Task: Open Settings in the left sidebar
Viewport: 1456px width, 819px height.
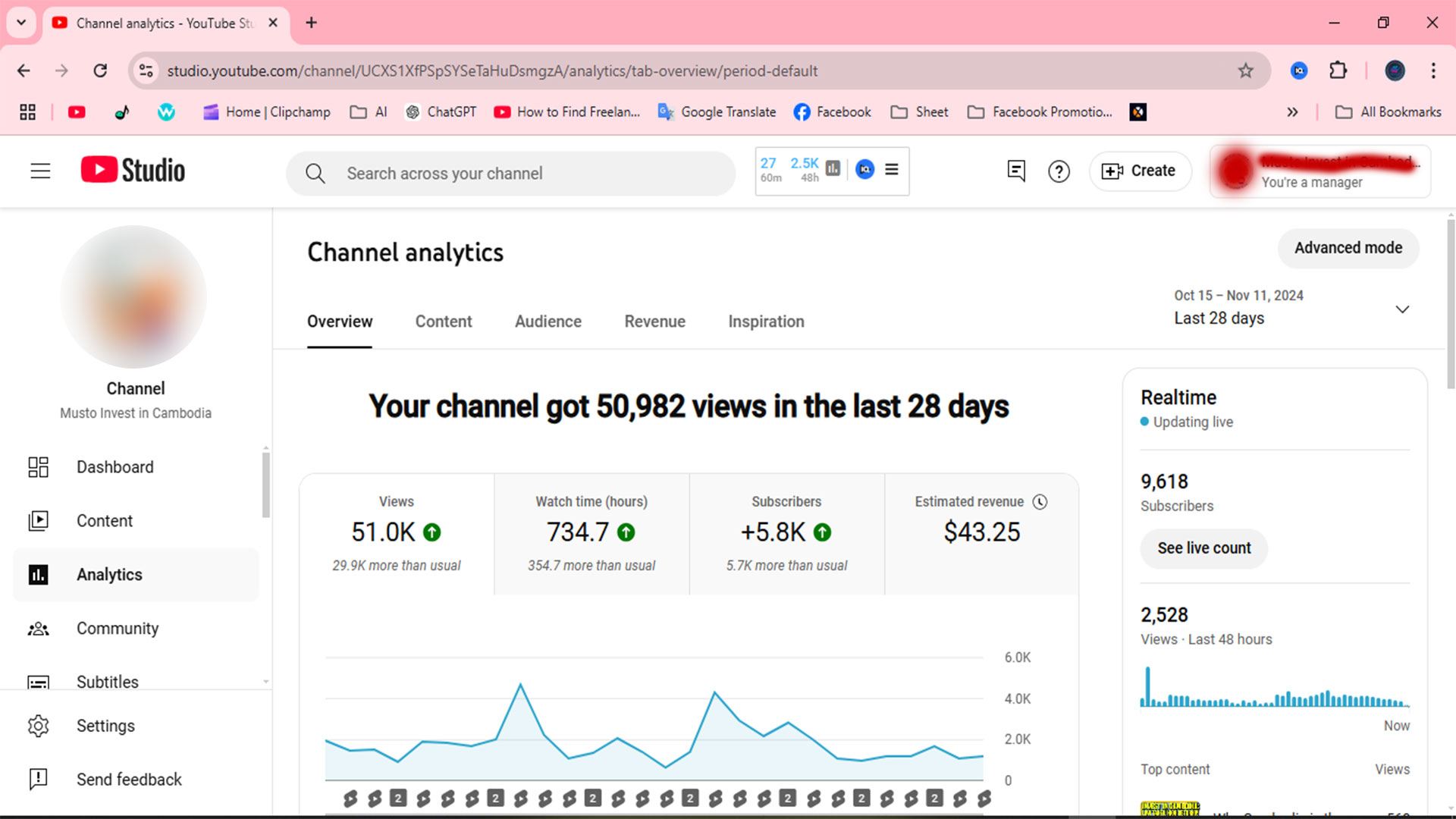Action: 105,726
